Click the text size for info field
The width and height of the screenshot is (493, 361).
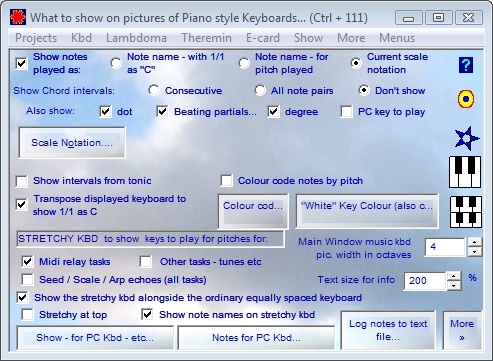coord(425,281)
